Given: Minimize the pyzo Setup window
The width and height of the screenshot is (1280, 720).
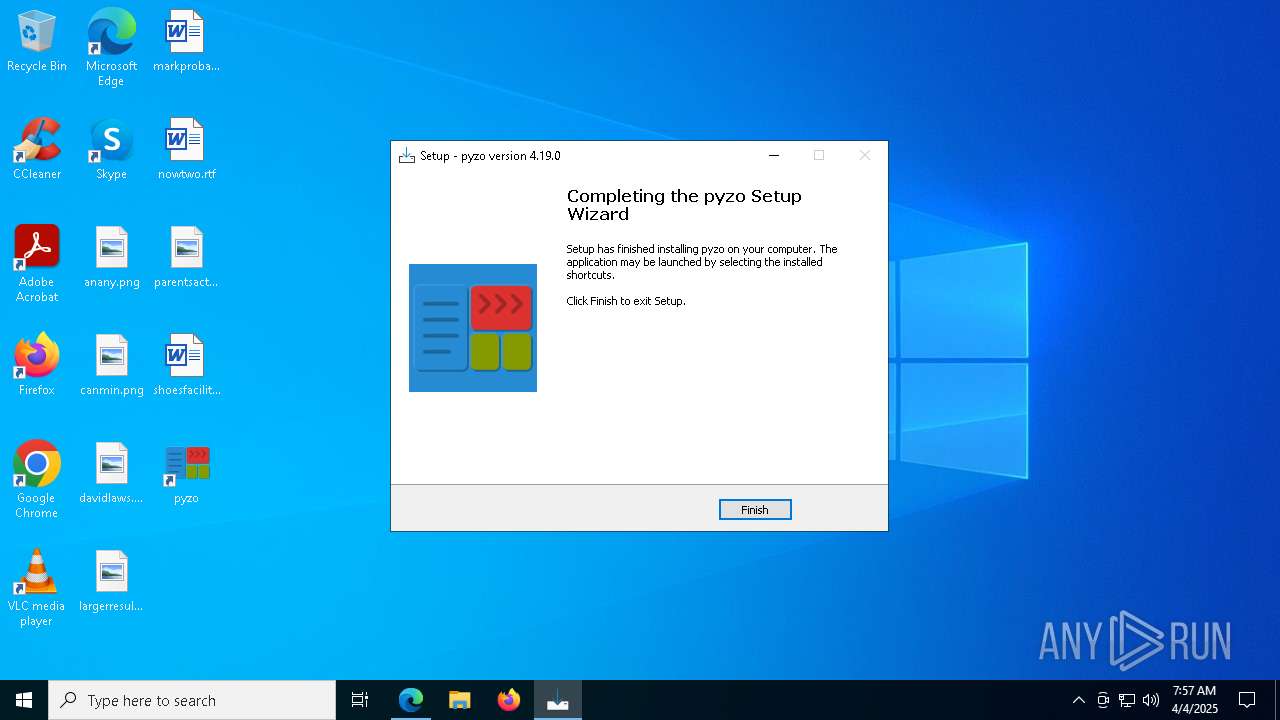Looking at the screenshot, I should [773, 156].
